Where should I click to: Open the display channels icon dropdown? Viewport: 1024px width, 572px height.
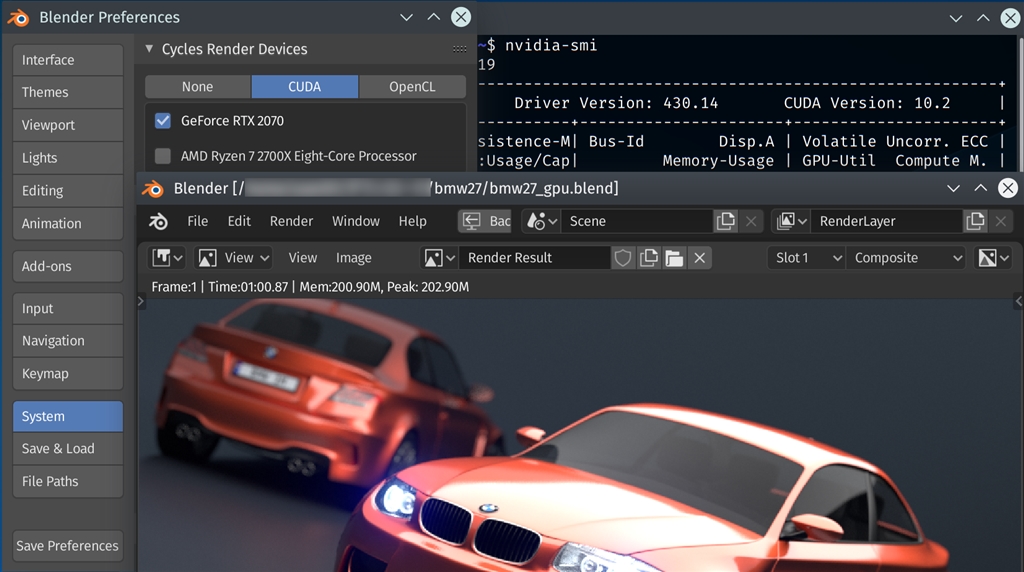pyautogui.click(x=993, y=258)
